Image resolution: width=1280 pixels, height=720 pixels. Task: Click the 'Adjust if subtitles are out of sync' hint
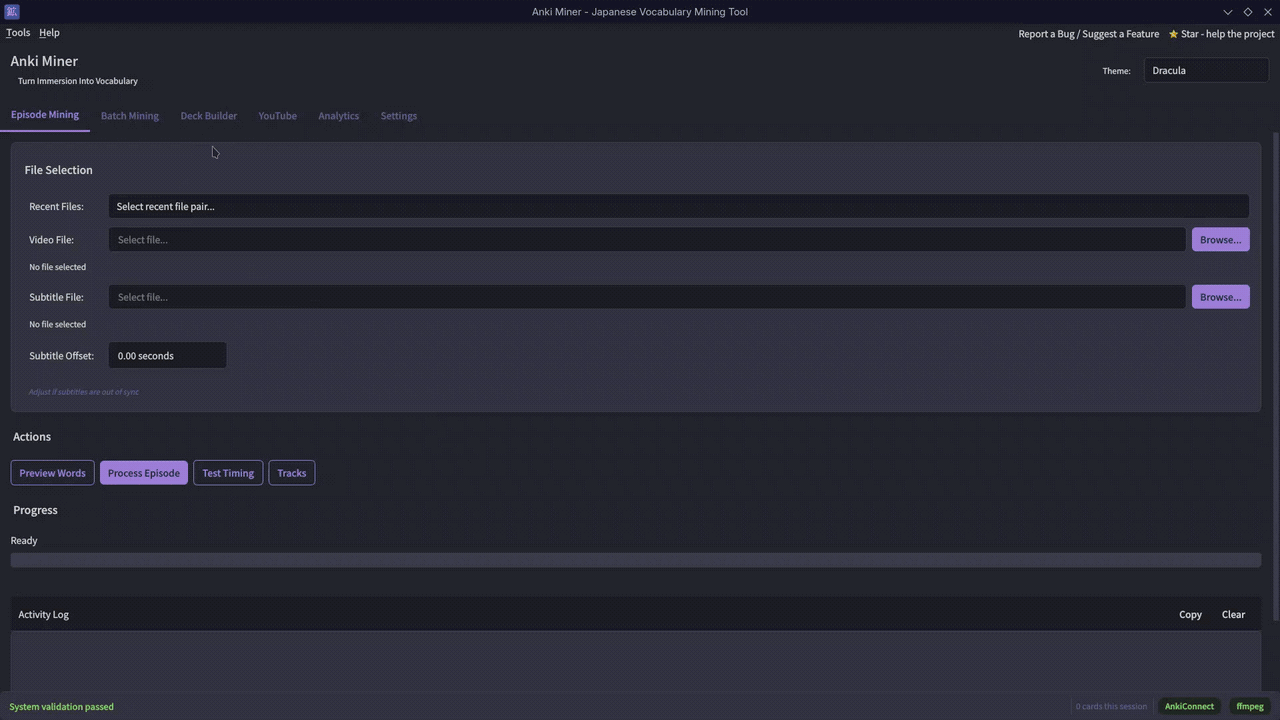point(83,392)
